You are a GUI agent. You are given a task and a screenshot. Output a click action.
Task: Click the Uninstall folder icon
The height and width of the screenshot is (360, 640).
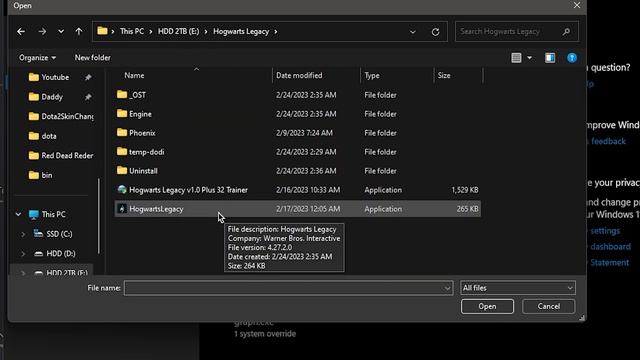point(122,170)
